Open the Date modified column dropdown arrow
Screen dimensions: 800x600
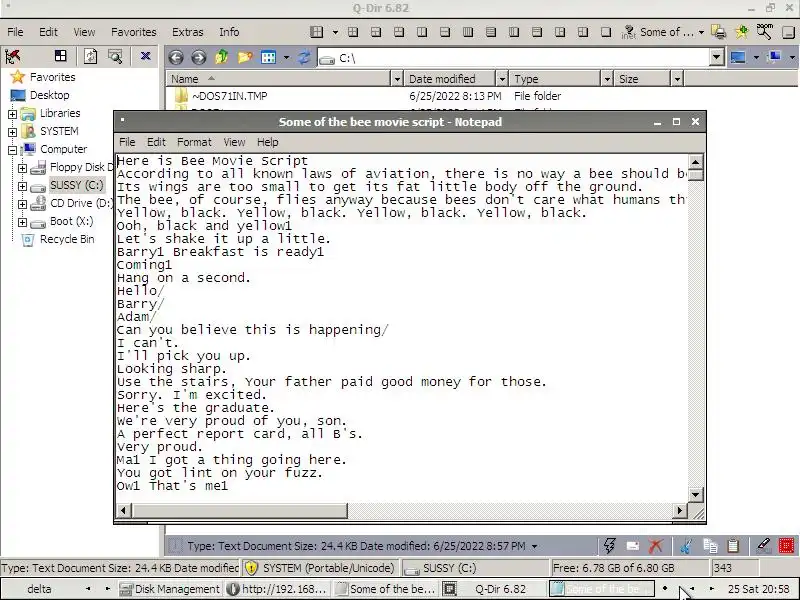point(502,79)
